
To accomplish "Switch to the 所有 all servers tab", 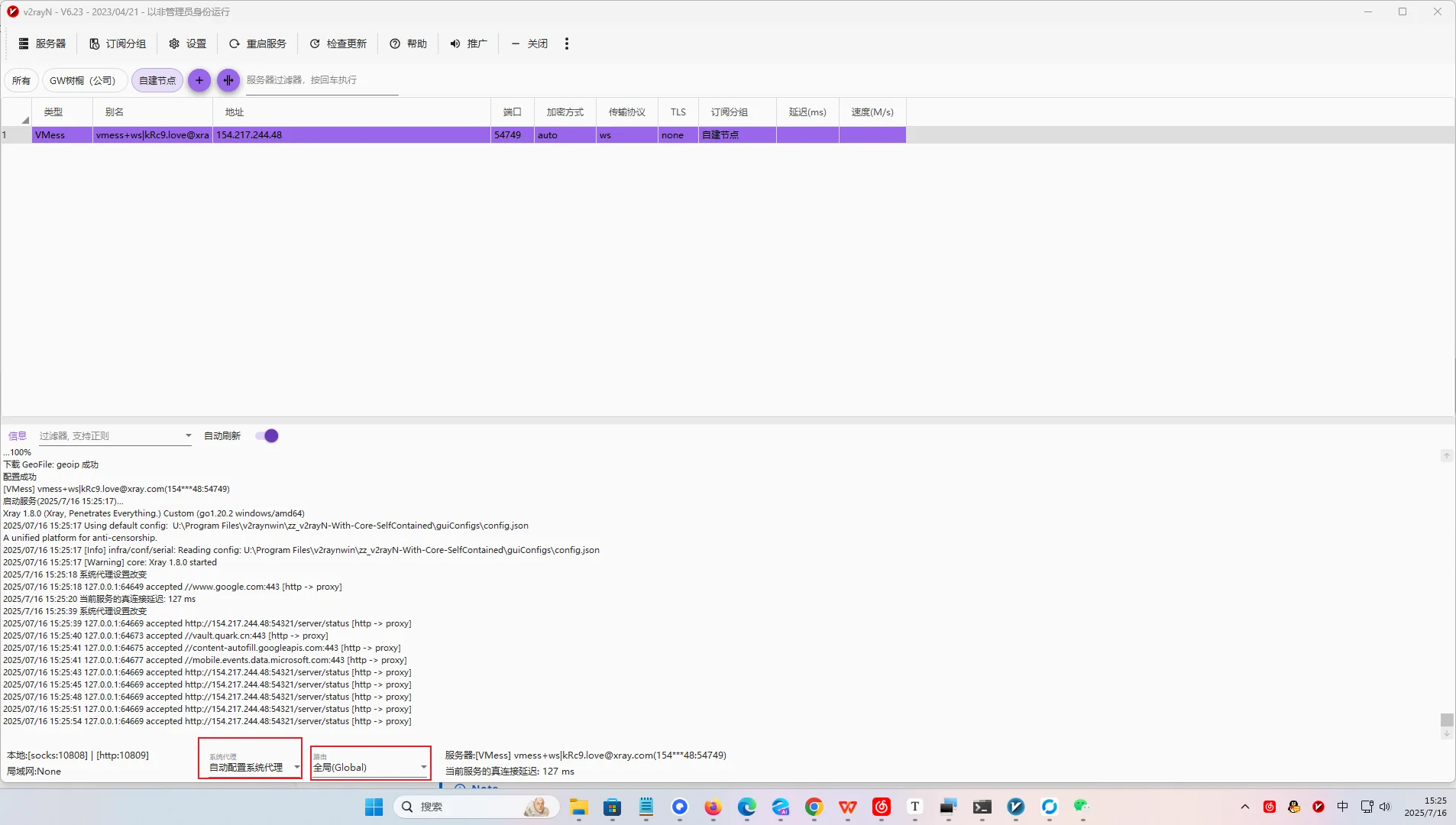I will 21,80.
